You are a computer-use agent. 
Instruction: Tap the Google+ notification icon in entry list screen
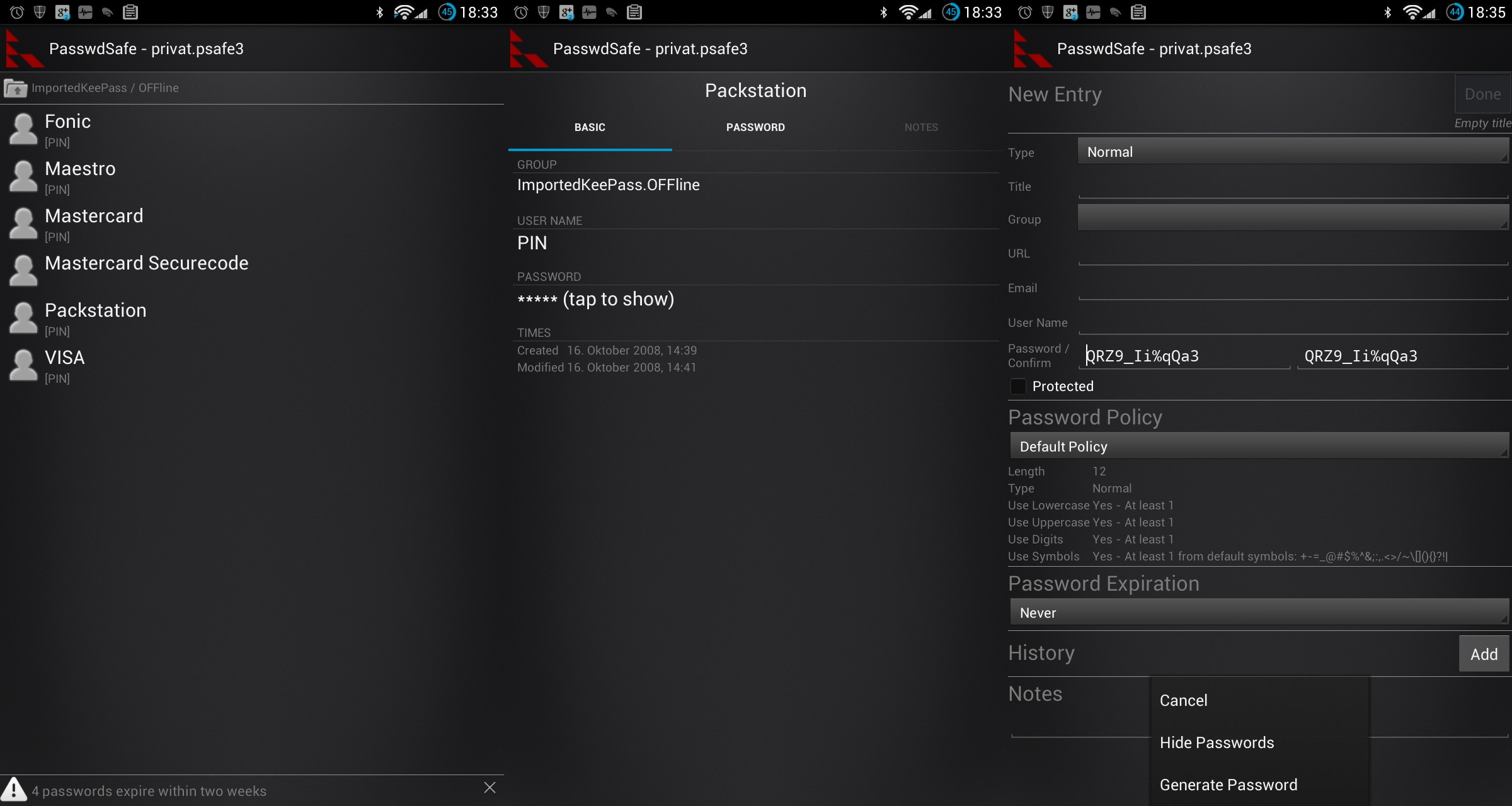tap(62, 12)
